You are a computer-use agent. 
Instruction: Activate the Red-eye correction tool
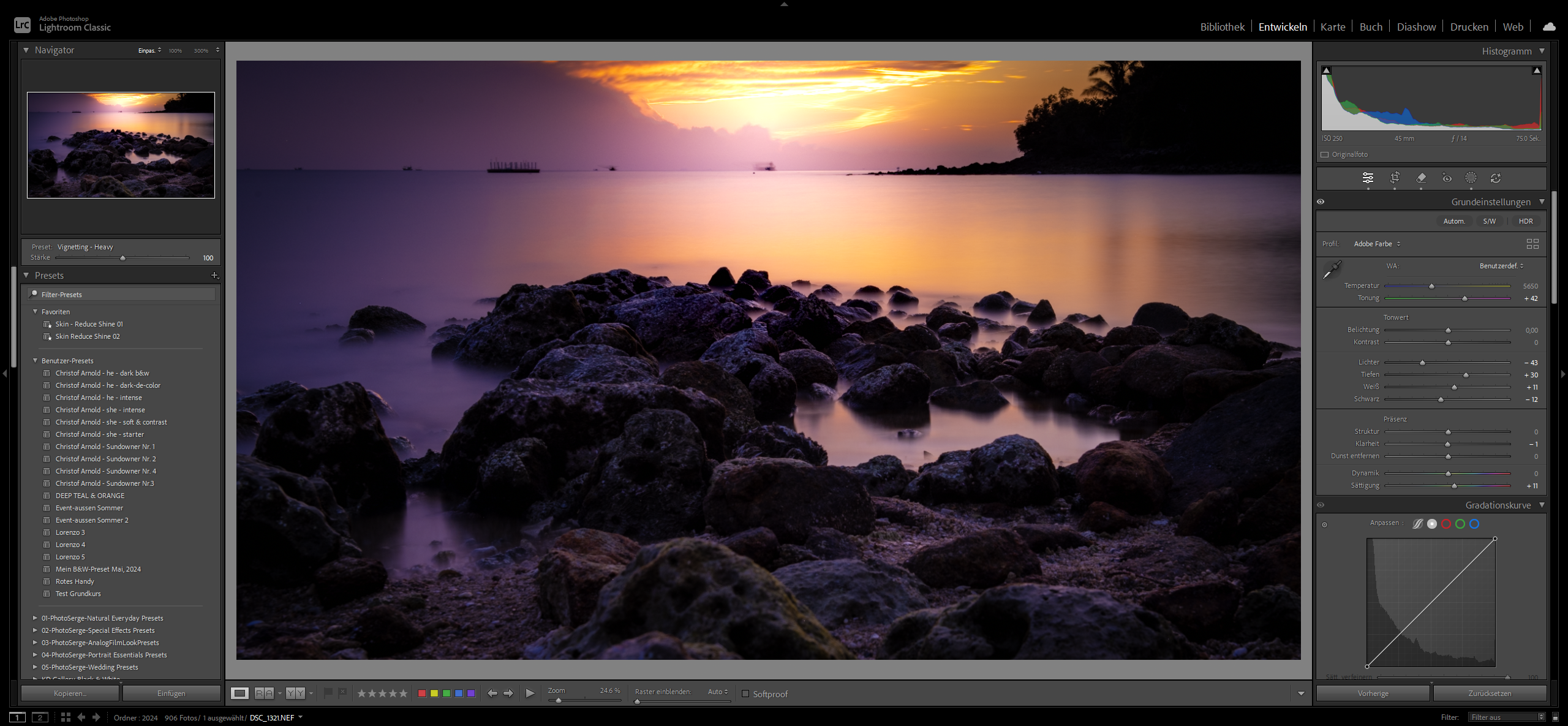(x=1447, y=178)
